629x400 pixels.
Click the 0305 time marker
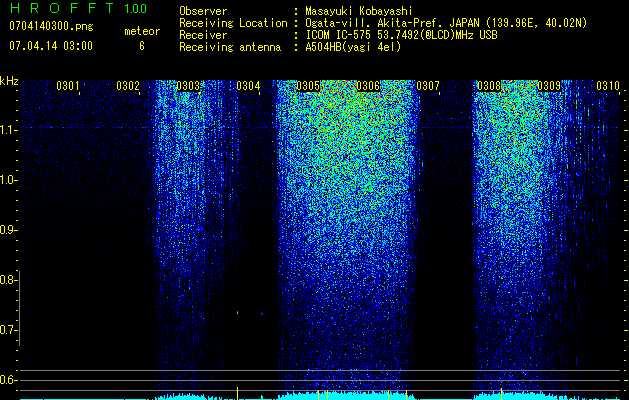[308, 86]
